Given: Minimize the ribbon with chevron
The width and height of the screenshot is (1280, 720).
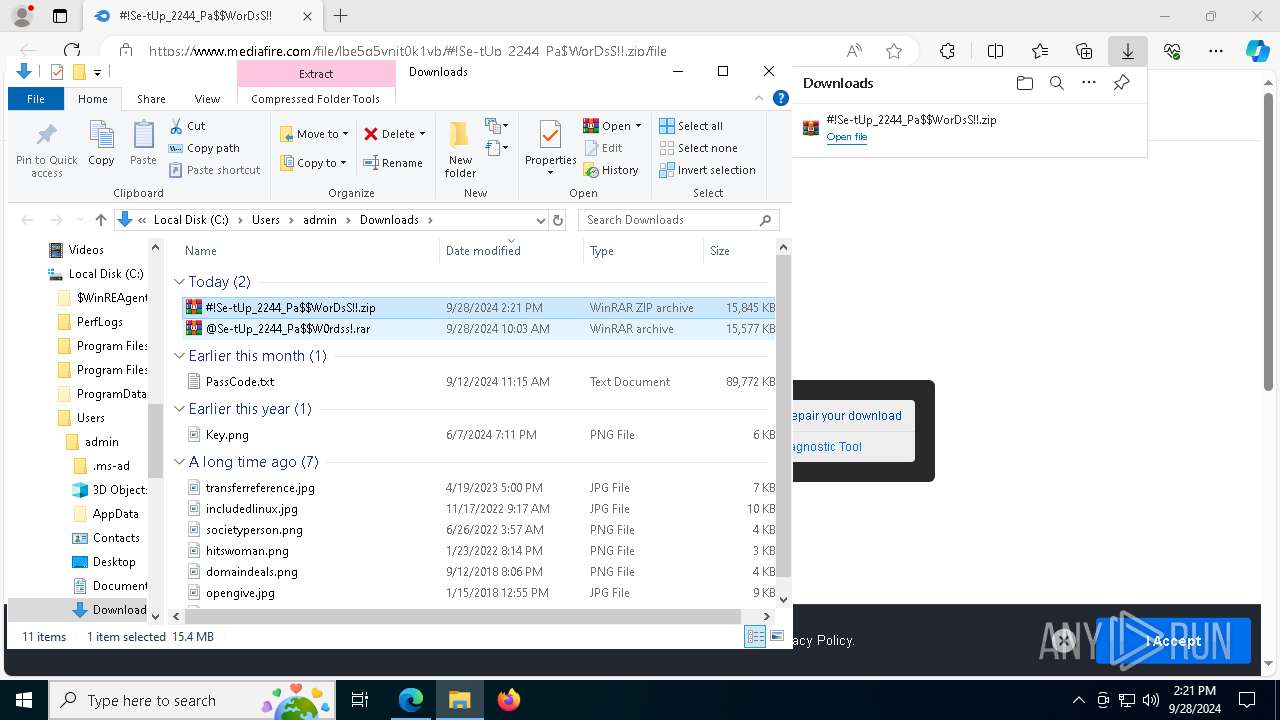Looking at the screenshot, I should (x=760, y=98).
